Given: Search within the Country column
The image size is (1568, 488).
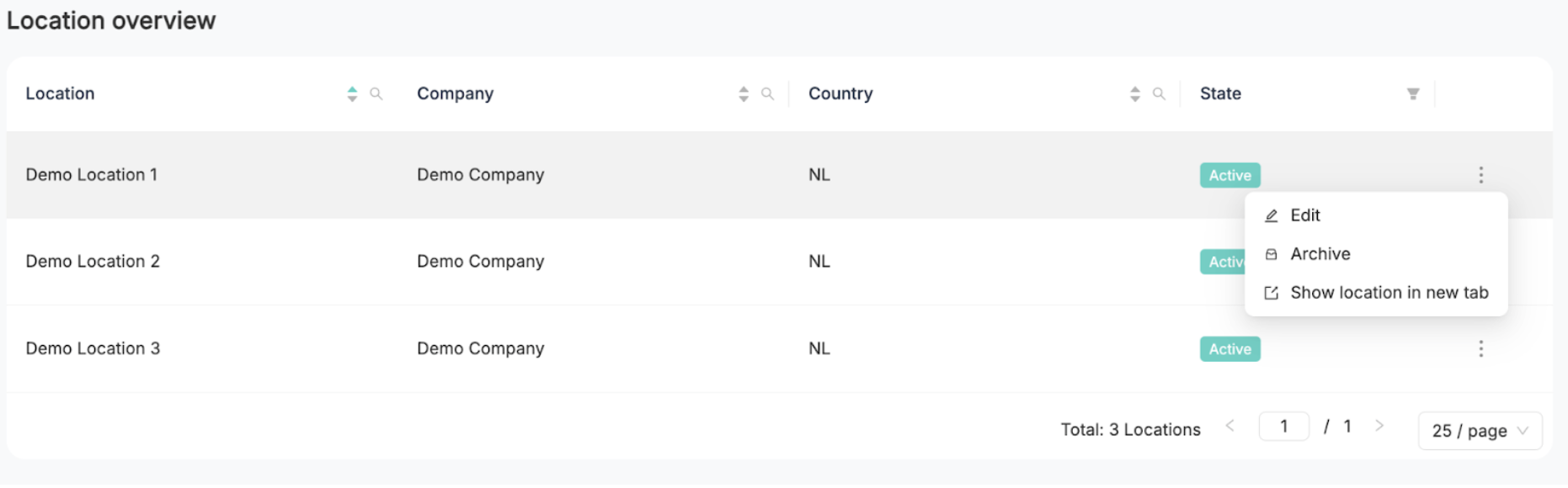Looking at the screenshot, I should (x=1159, y=94).
